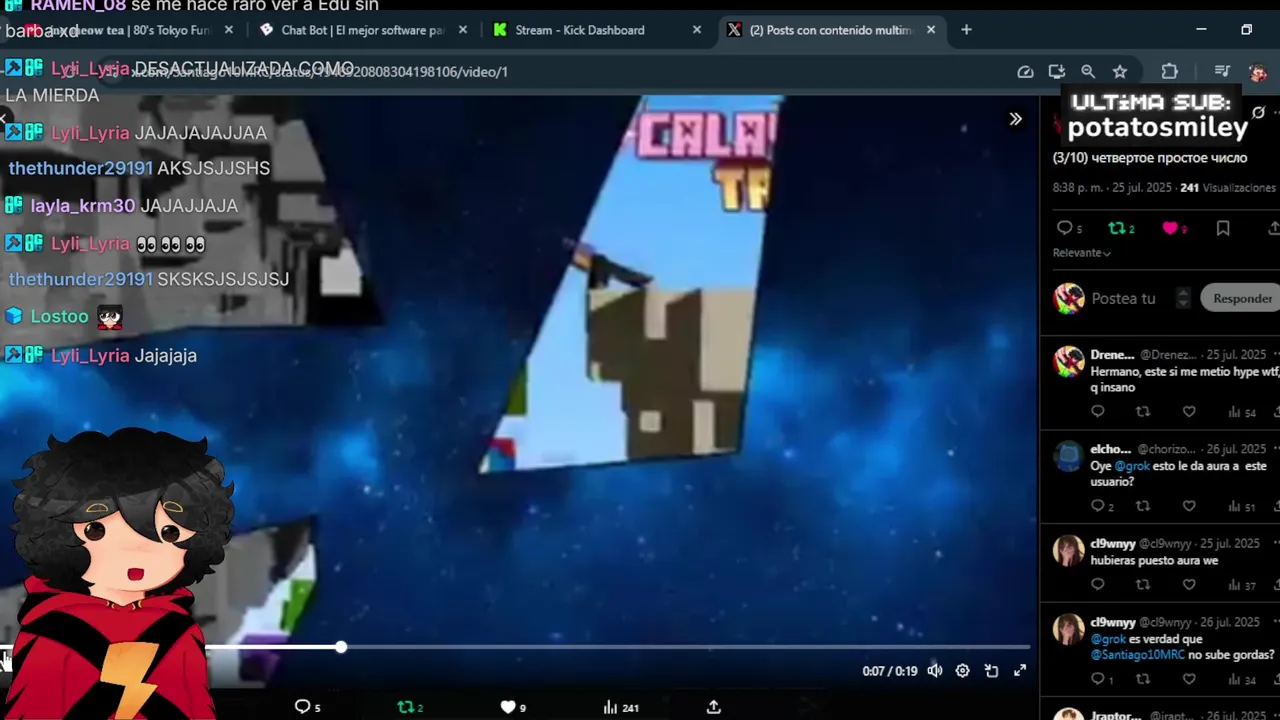The image size is (1280, 720).
Task: Toggle picture-in-picture in the video player
Action: [991, 671]
